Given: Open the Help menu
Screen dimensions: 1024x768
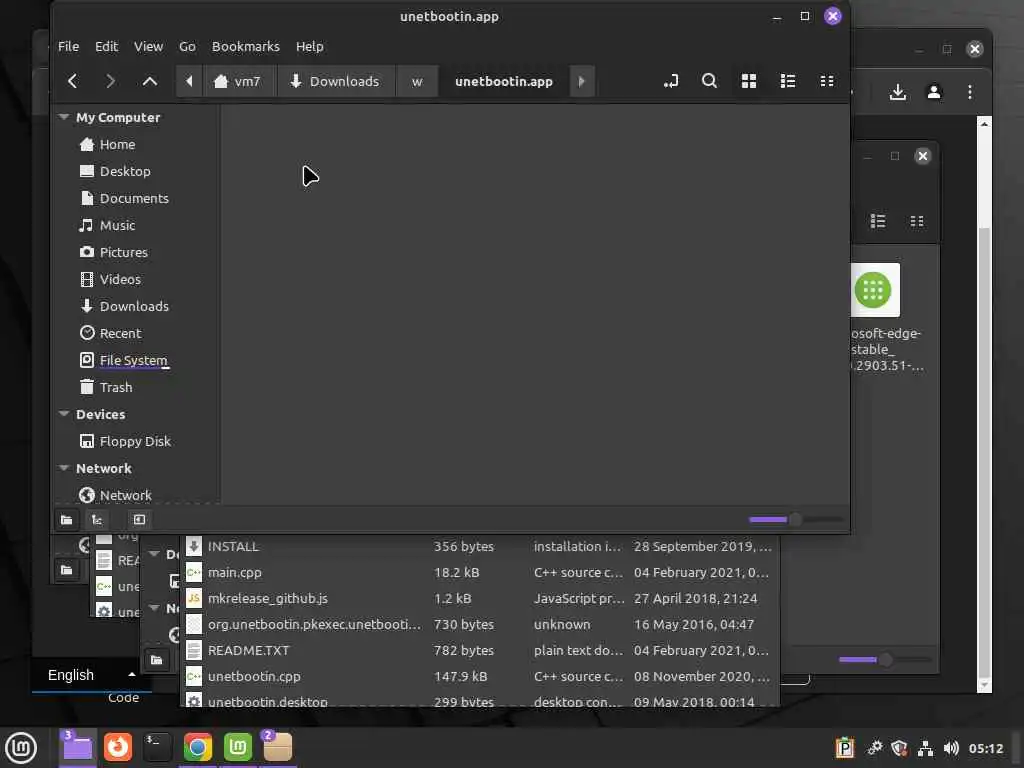Looking at the screenshot, I should [310, 46].
